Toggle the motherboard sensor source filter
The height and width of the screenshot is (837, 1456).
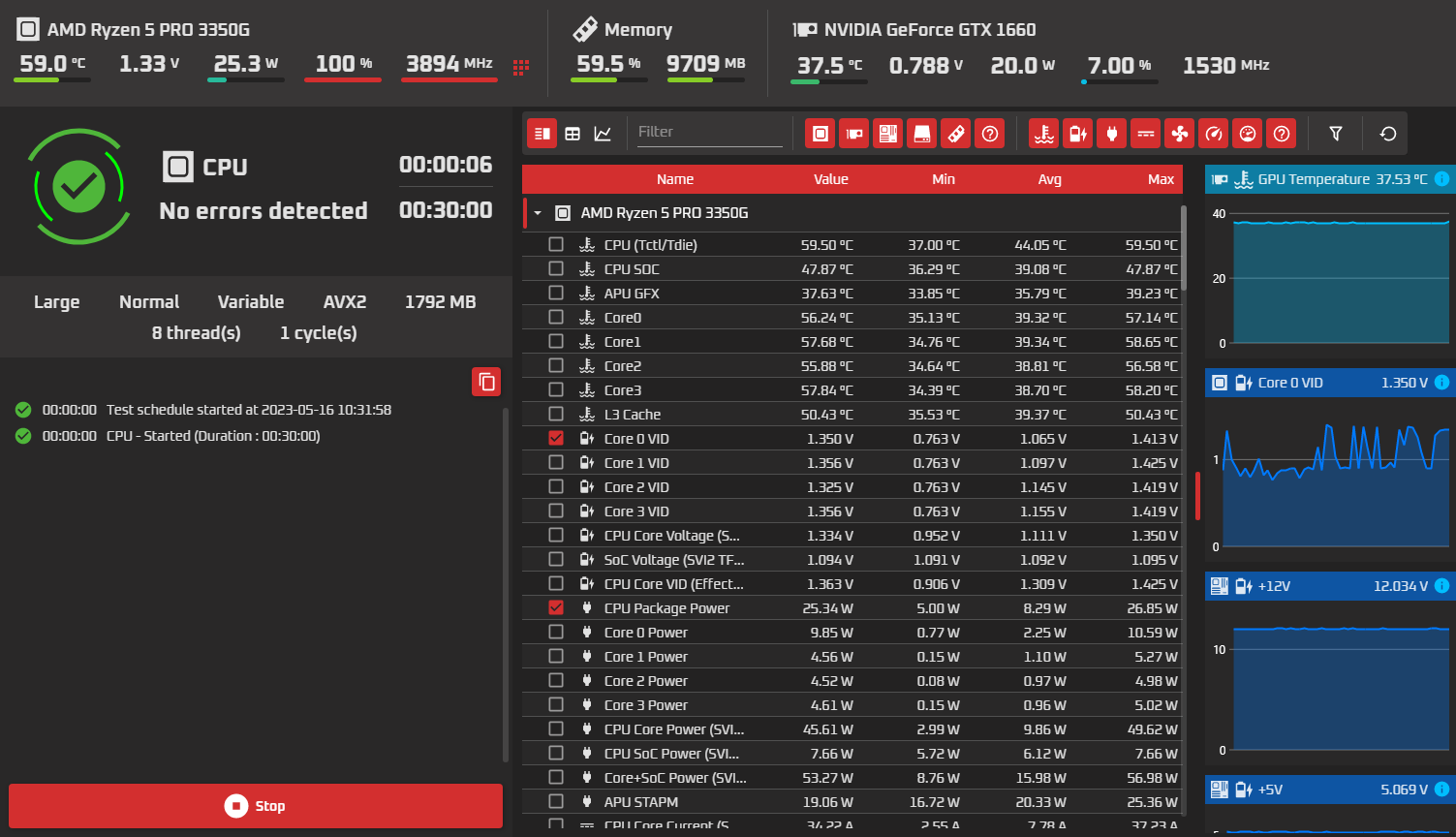tap(887, 134)
